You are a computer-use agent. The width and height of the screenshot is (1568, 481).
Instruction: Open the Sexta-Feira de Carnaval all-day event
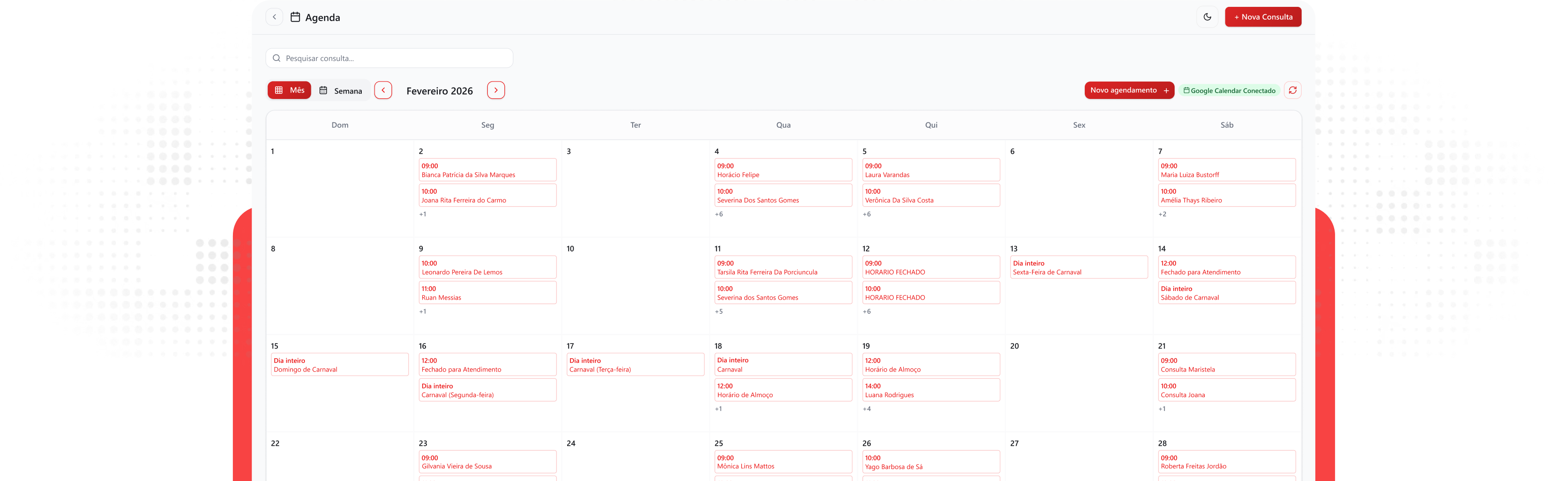(x=1079, y=267)
